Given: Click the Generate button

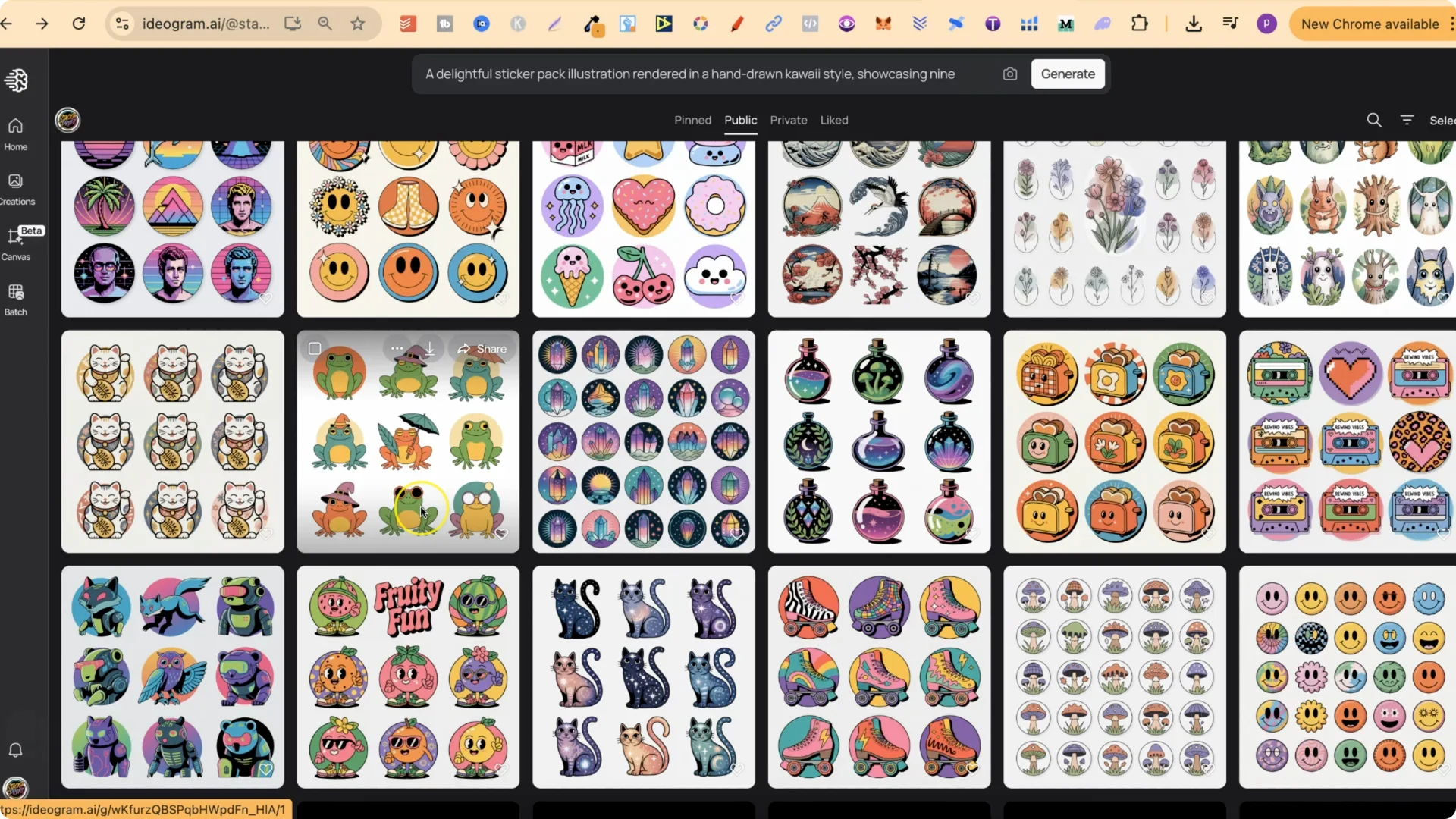Looking at the screenshot, I should click(x=1068, y=74).
